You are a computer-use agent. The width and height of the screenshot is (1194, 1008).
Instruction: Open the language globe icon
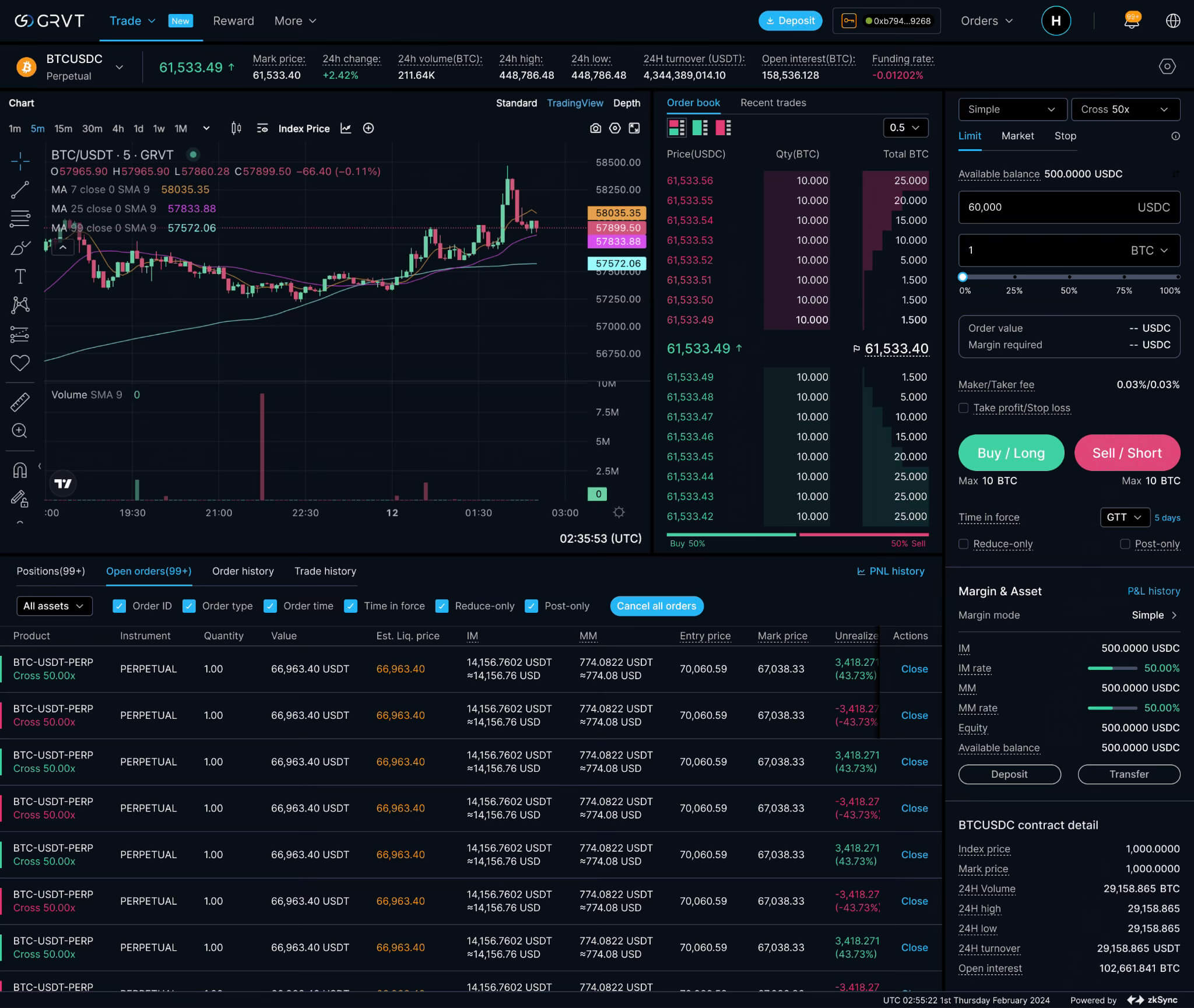point(1173,21)
